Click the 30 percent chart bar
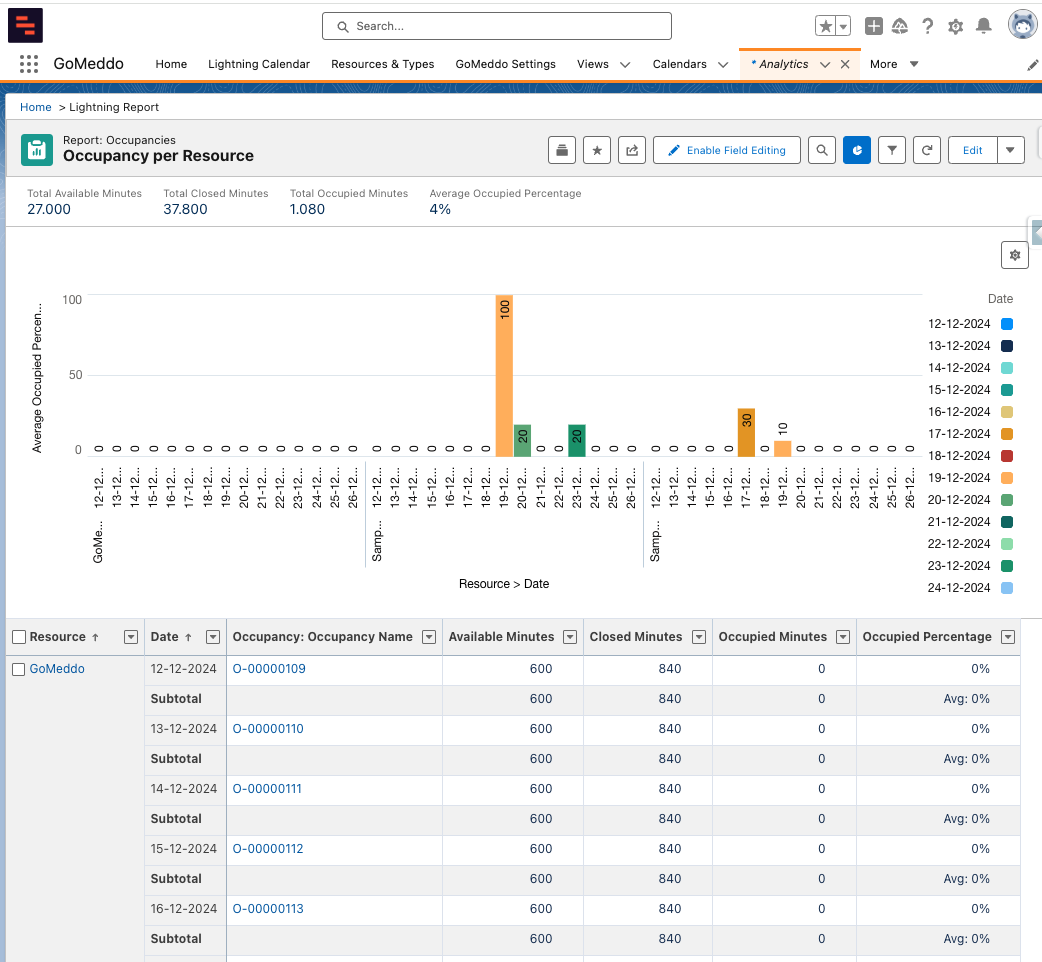Screen dimensions: 1042x962 746,433
